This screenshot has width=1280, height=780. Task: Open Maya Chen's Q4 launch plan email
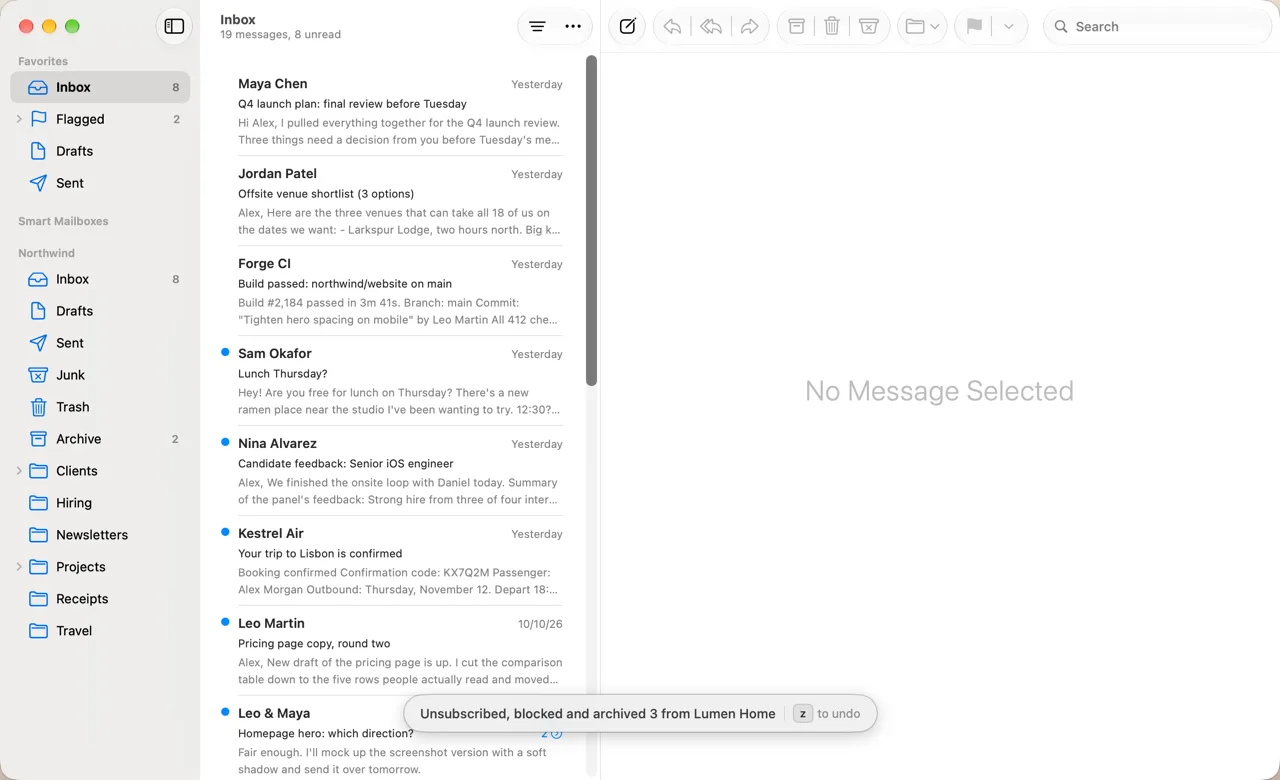click(392, 111)
